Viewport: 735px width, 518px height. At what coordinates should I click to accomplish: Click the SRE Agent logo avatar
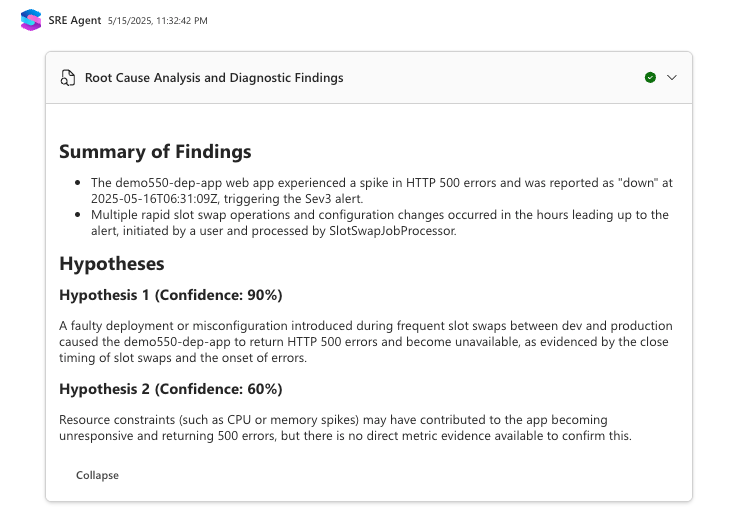click(31, 20)
